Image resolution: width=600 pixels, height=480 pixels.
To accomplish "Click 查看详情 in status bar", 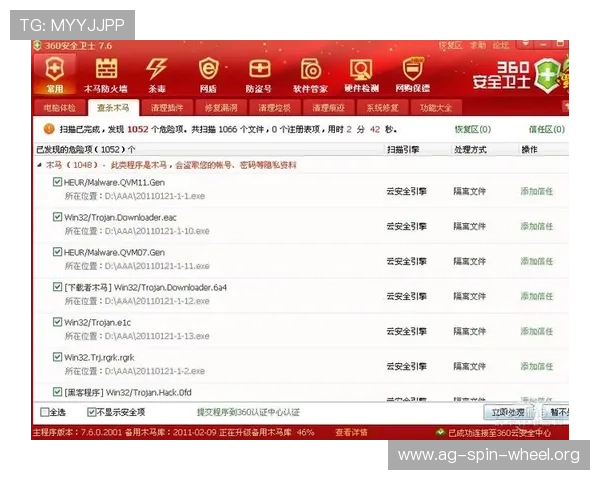I will (x=351, y=433).
